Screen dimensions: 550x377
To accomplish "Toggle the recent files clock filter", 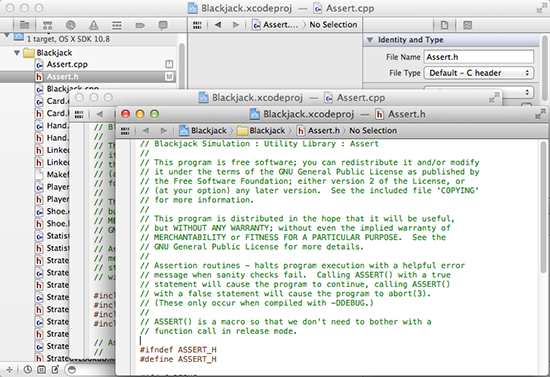I will 27,369.
